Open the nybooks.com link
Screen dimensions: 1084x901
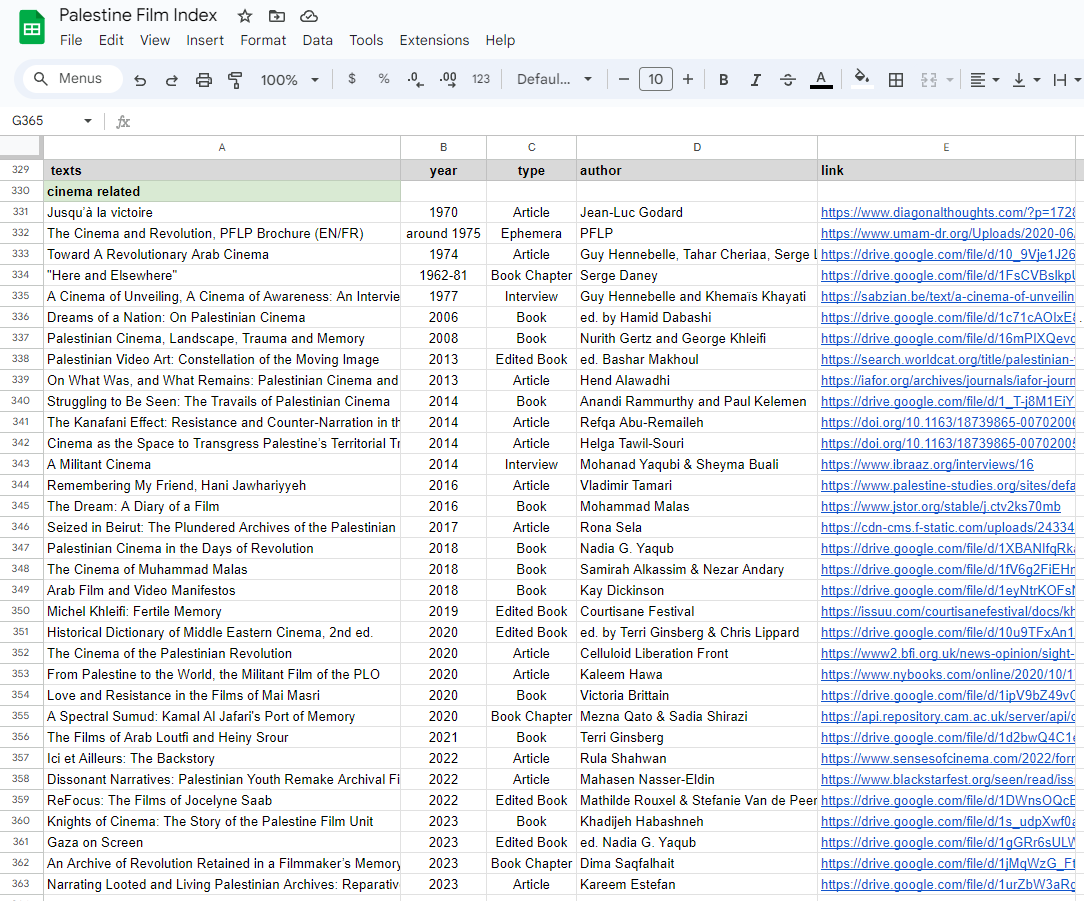coord(947,675)
